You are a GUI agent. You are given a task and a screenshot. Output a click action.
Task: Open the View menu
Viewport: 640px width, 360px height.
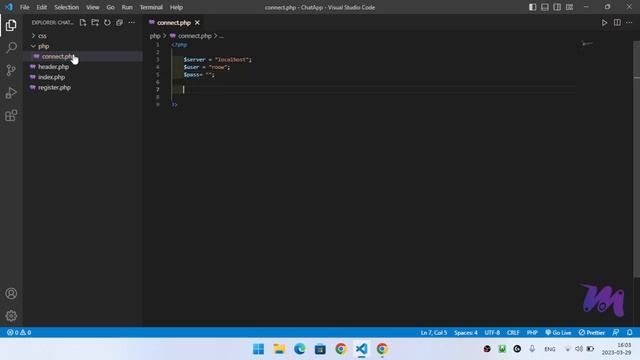(x=93, y=7)
